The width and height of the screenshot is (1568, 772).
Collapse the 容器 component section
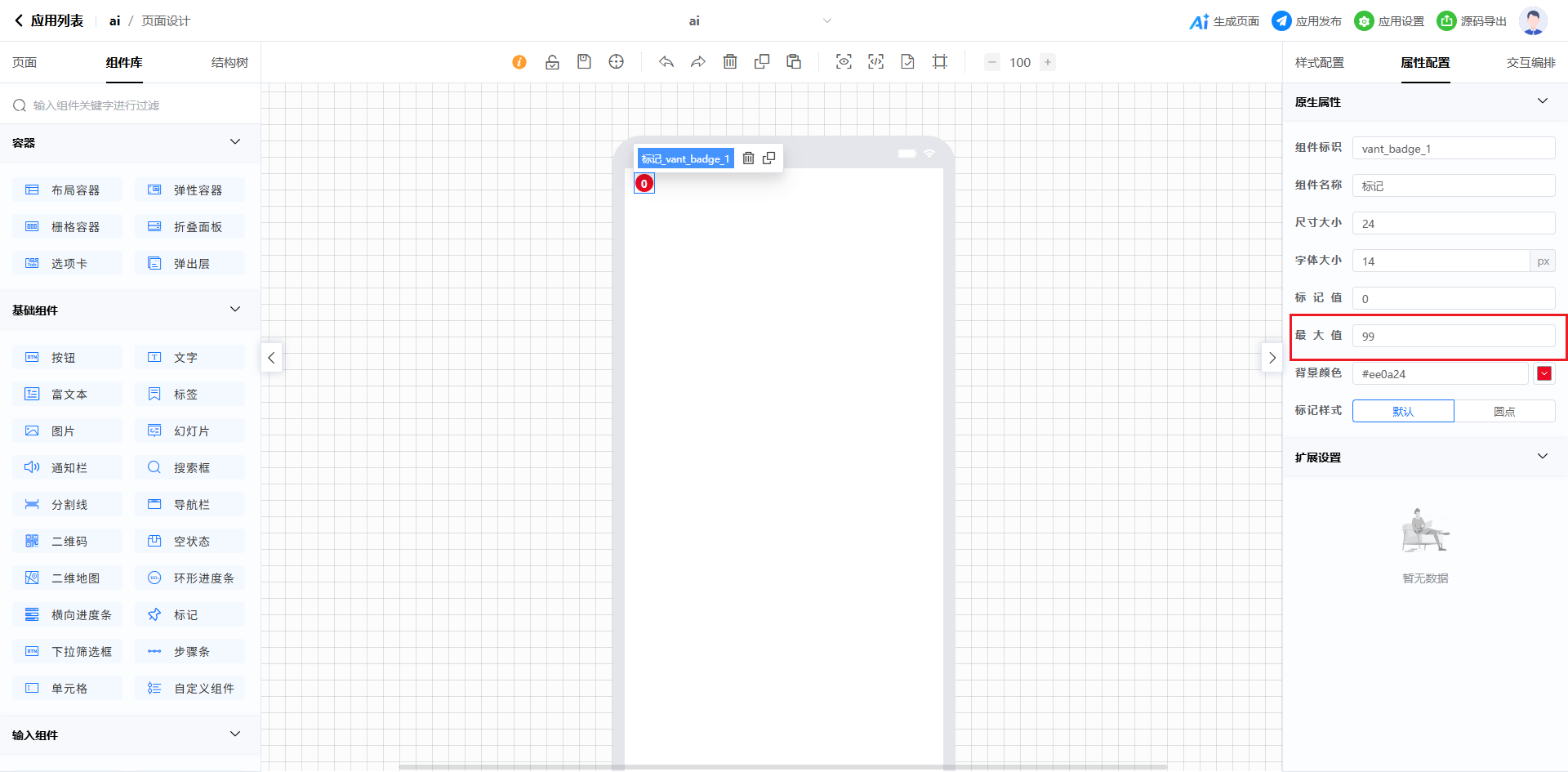click(235, 142)
